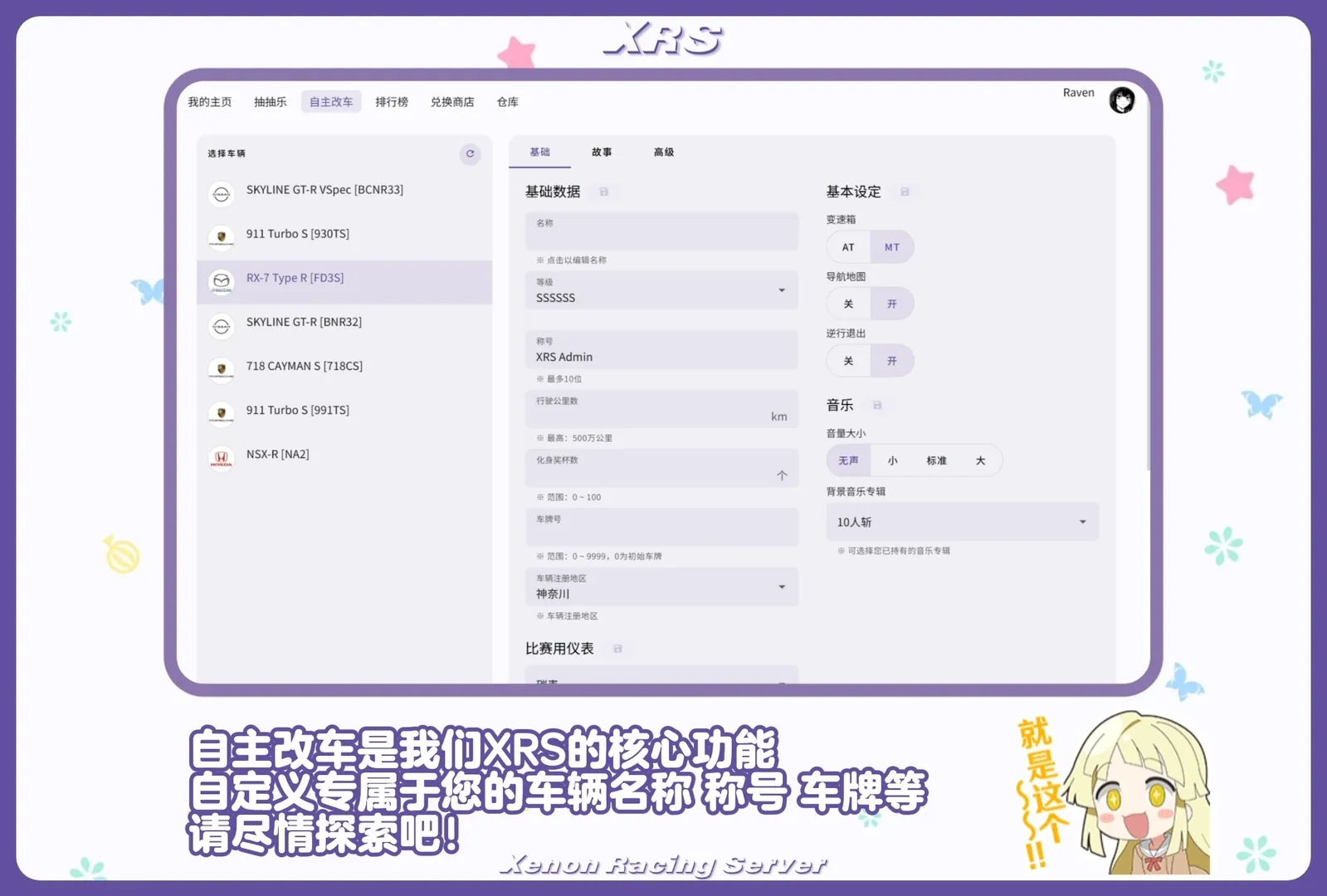This screenshot has height=896, width=1327.
Task: Click the save icon beside 比赛用仪表
Action: (x=617, y=649)
